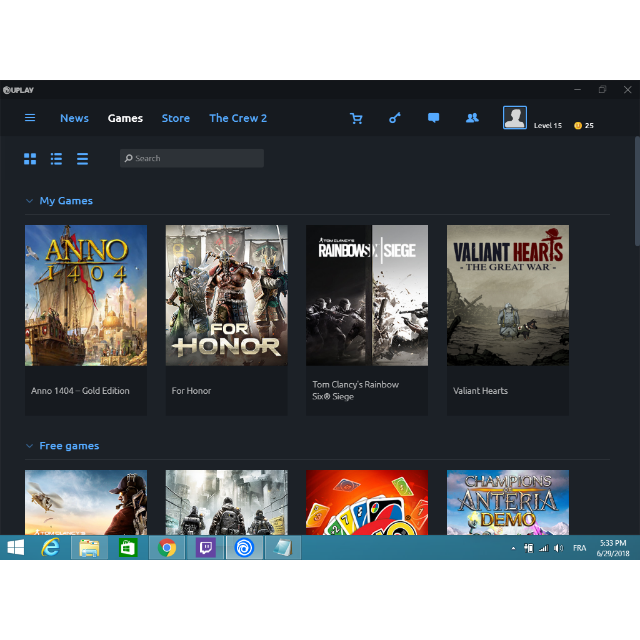640x640 pixels.
Task: Open Anno 1404 cover thumbnail
Action: click(x=86, y=295)
